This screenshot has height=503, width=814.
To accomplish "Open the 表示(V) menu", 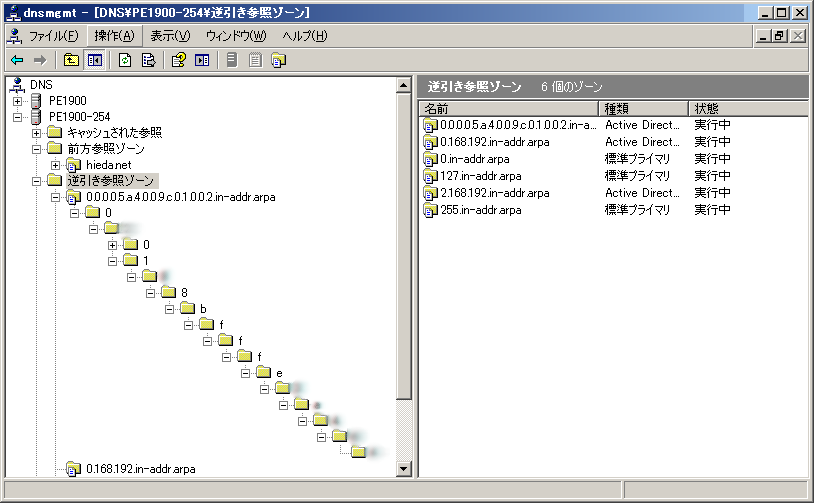I will 170,36.
